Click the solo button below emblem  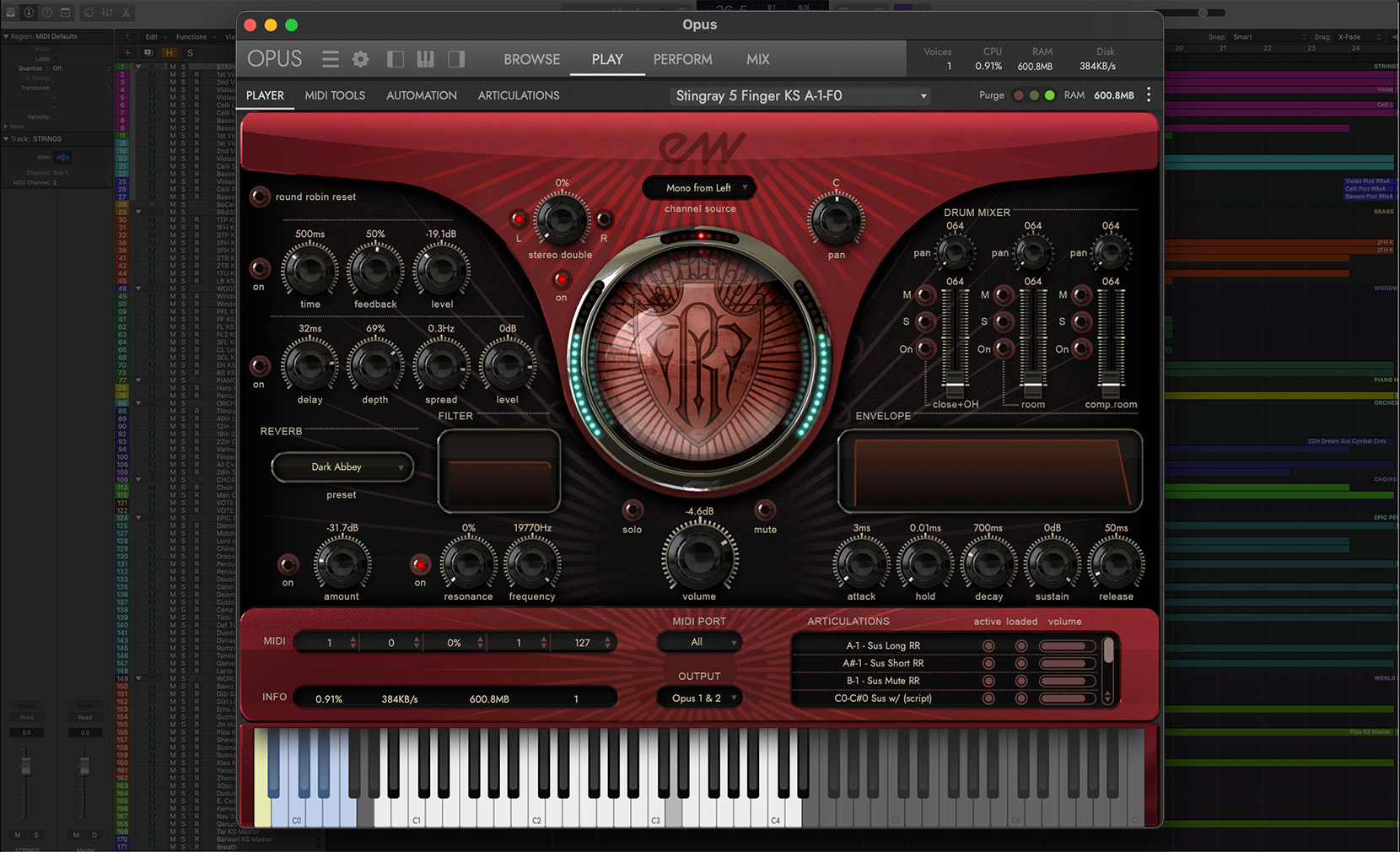click(632, 510)
